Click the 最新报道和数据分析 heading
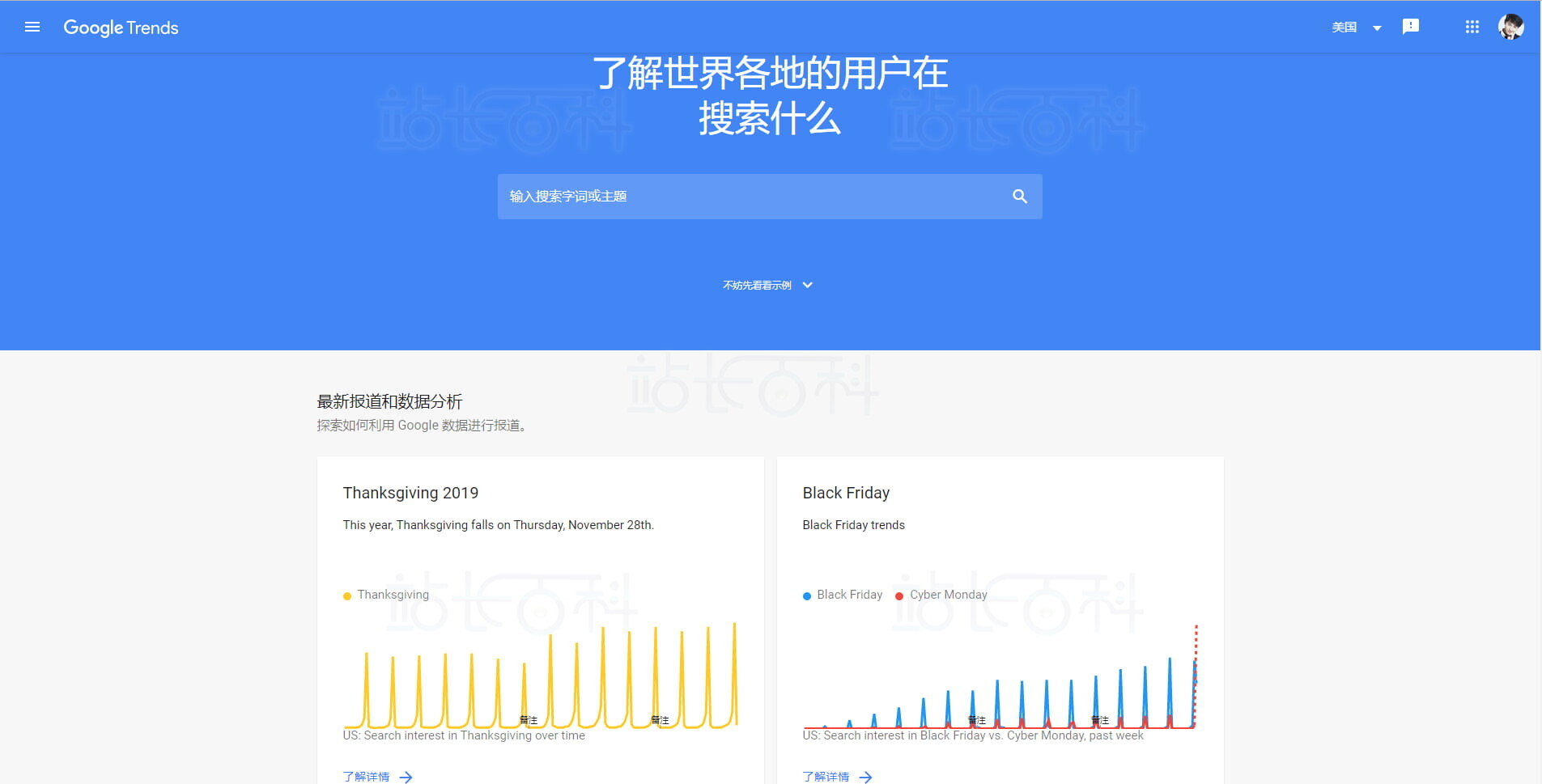Image resolution: width=1542 pixels, height=784 pixels. [x=389, y=401]
